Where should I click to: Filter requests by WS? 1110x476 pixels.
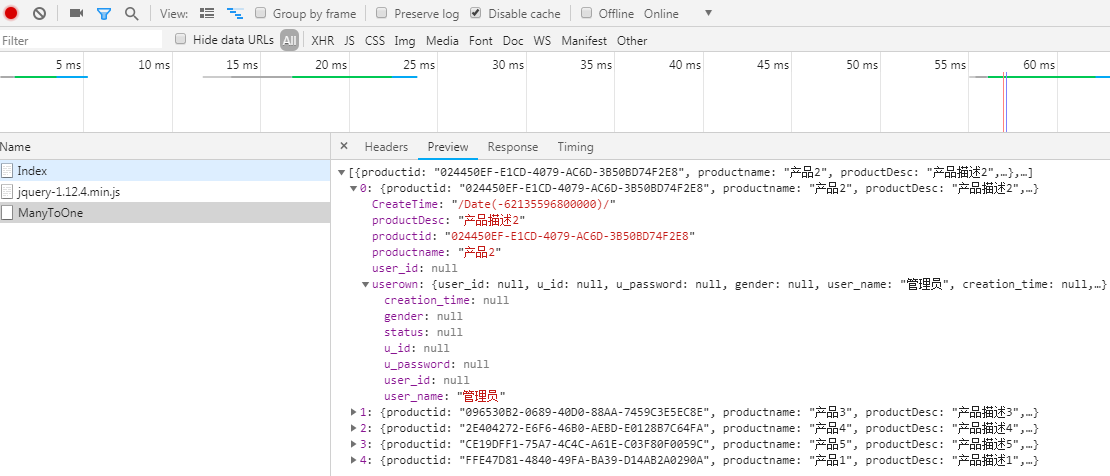tap(542, 40)
